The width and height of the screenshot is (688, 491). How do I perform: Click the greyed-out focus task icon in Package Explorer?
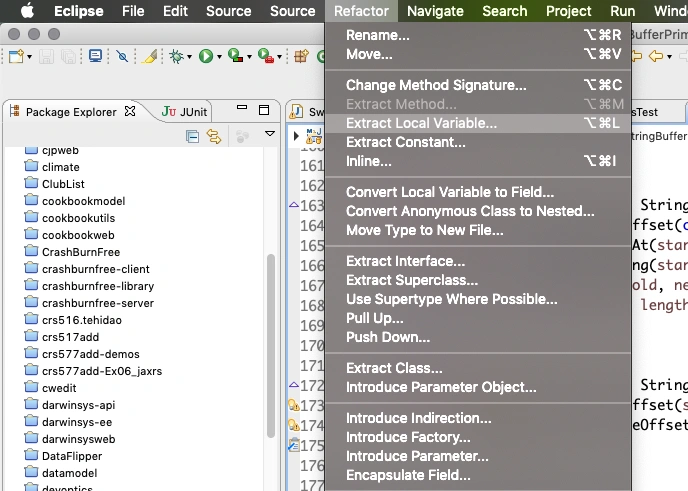(242, 137)
